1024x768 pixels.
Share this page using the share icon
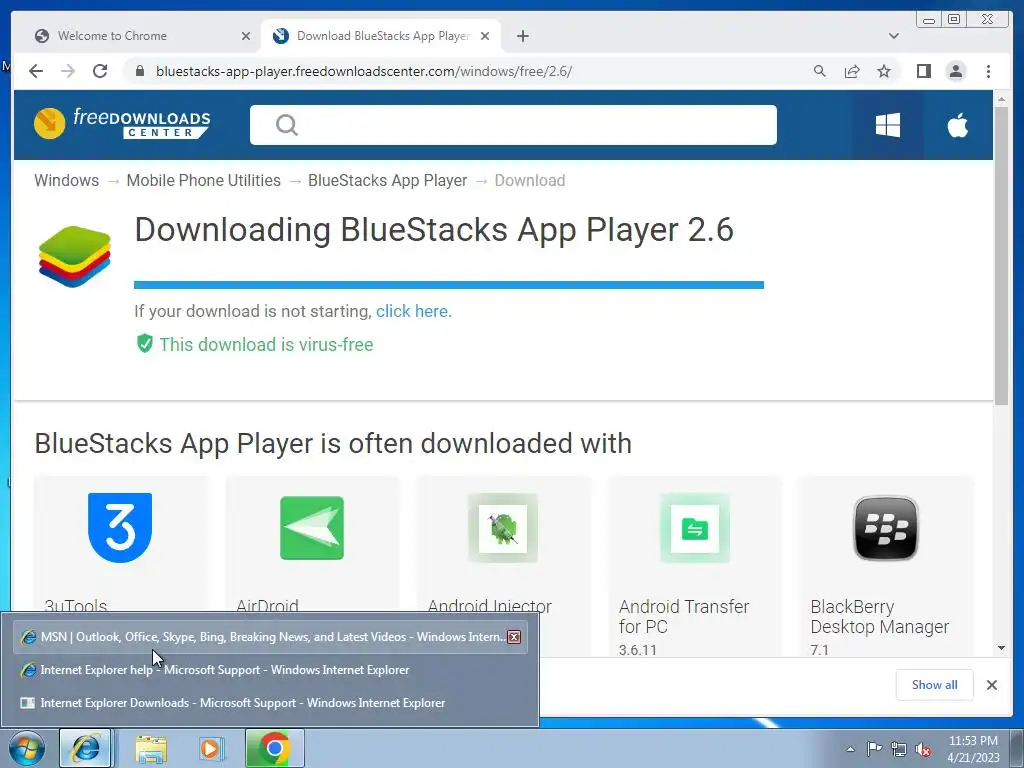pyautogui.click(x=852, y=71)
